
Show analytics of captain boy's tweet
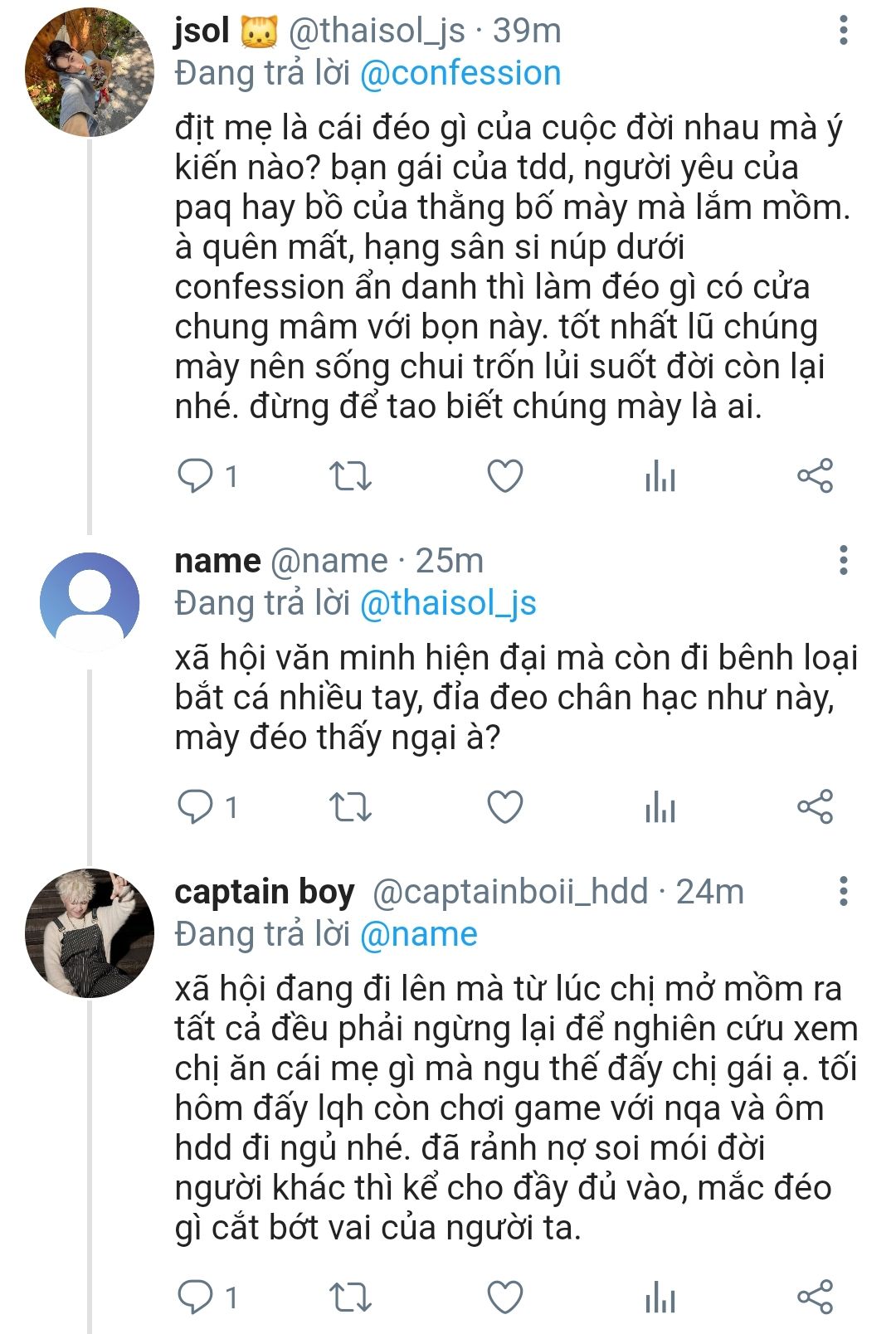point(660,1297)
